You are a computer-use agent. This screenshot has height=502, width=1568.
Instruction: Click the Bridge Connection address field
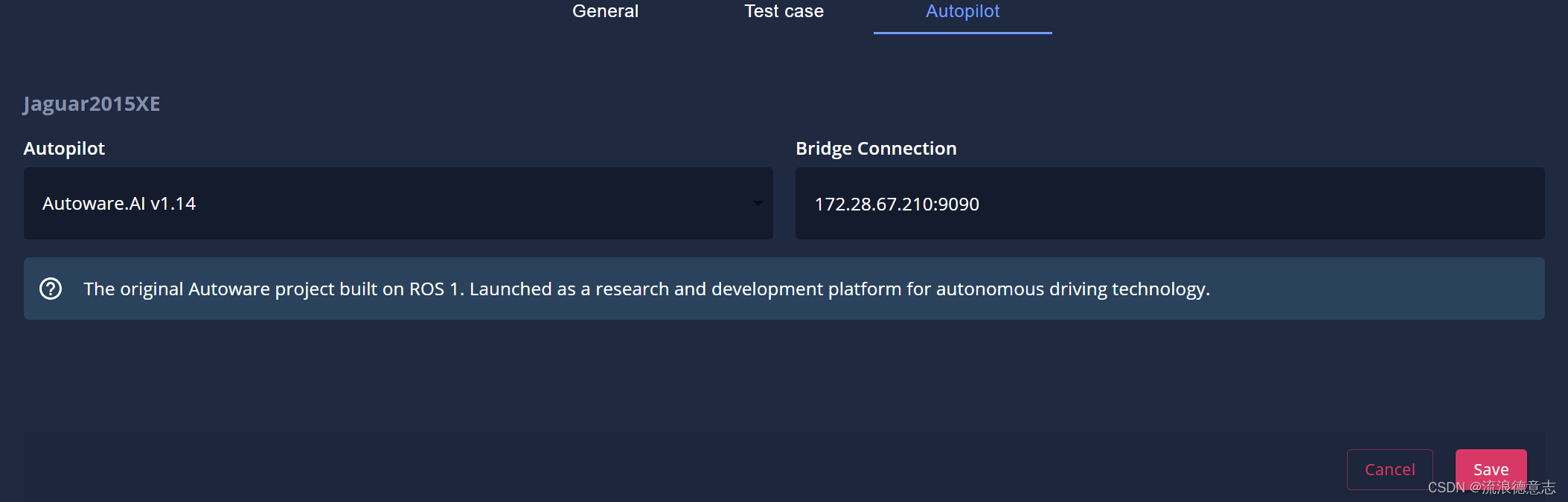click(1170, 203)
